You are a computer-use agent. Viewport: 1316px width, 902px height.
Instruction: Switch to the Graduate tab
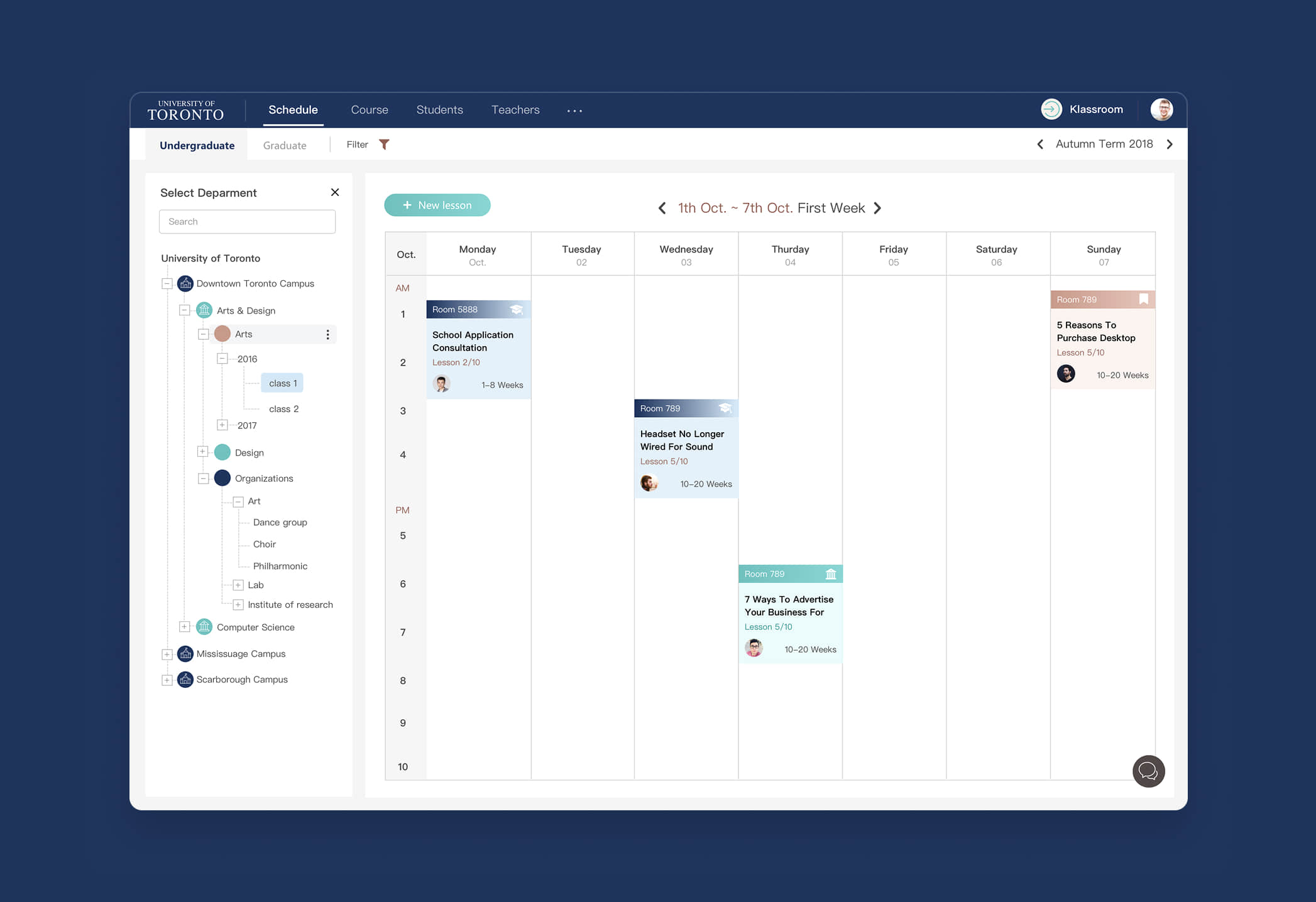pyautogui.click(x=285, y=145)
